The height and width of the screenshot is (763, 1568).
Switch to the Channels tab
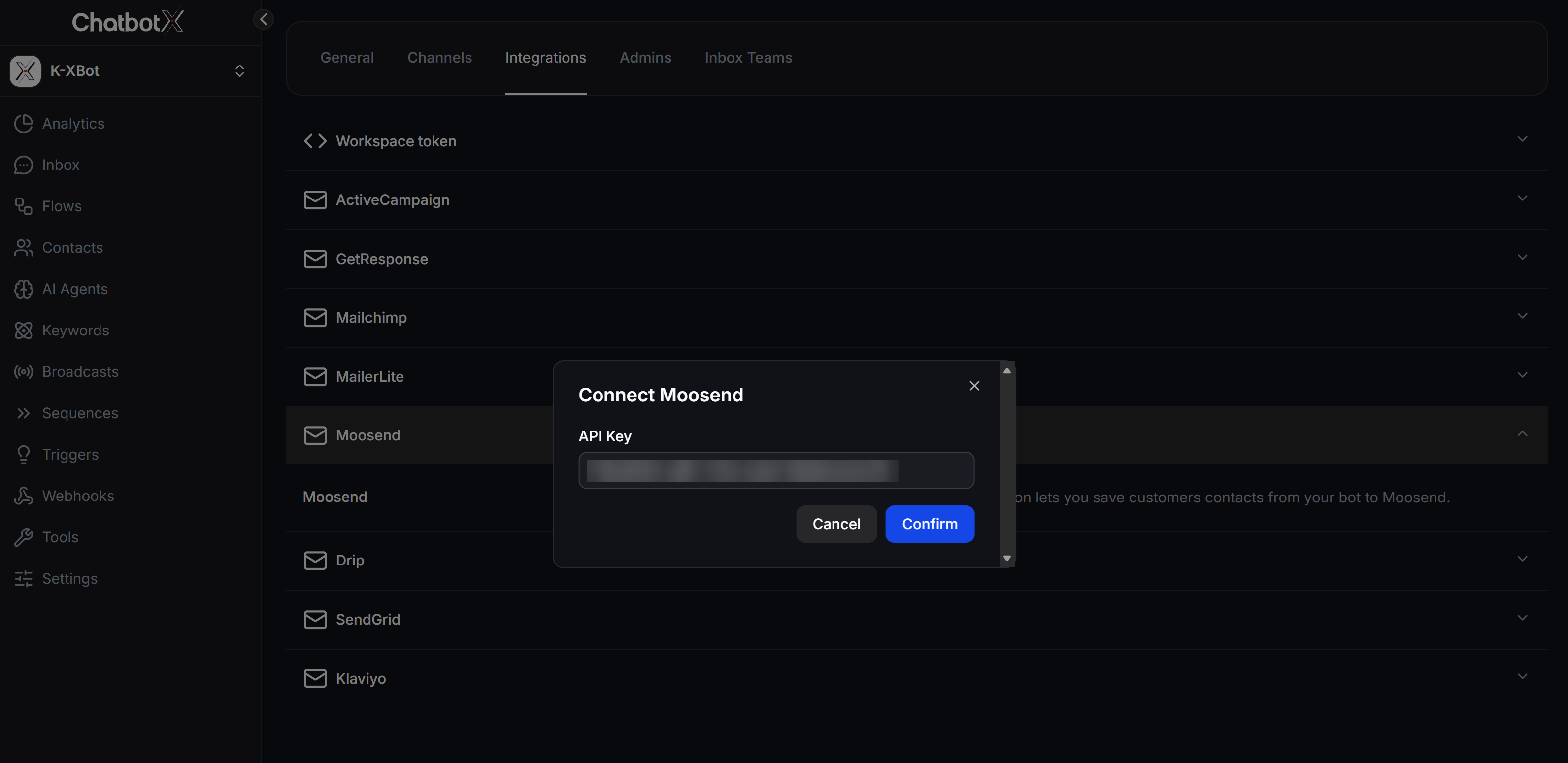pos(439,57)
